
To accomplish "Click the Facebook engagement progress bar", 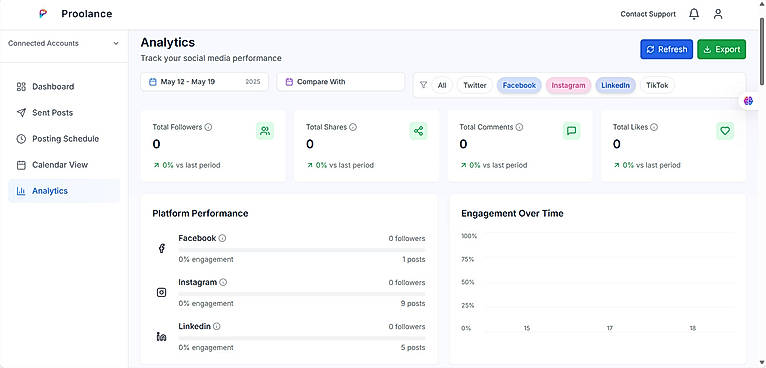I will [x=302, y=250].
